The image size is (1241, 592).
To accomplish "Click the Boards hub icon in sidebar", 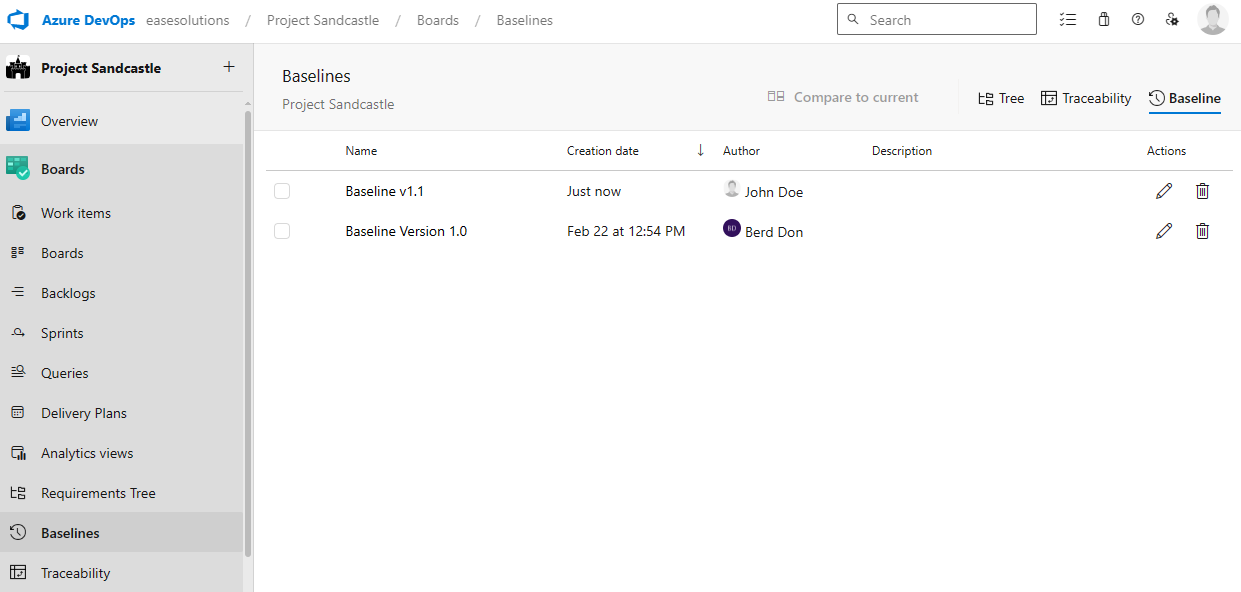I will (x=18, y=168).
